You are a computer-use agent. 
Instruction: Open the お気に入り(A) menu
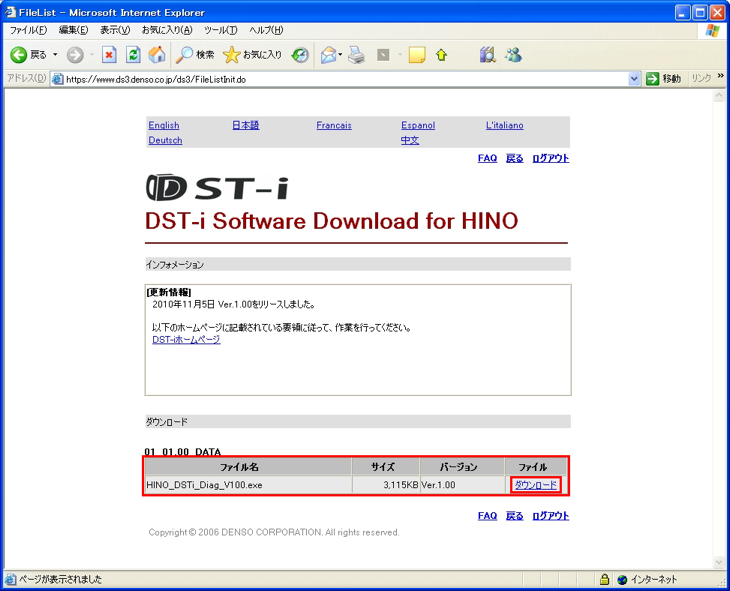click(167, 30)
